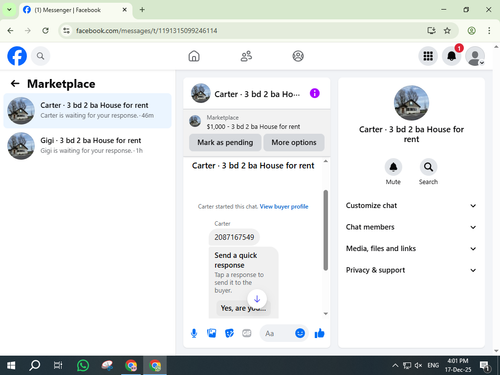Open the purple conversation information icon
500x375 pixels.
click(315, 93)
